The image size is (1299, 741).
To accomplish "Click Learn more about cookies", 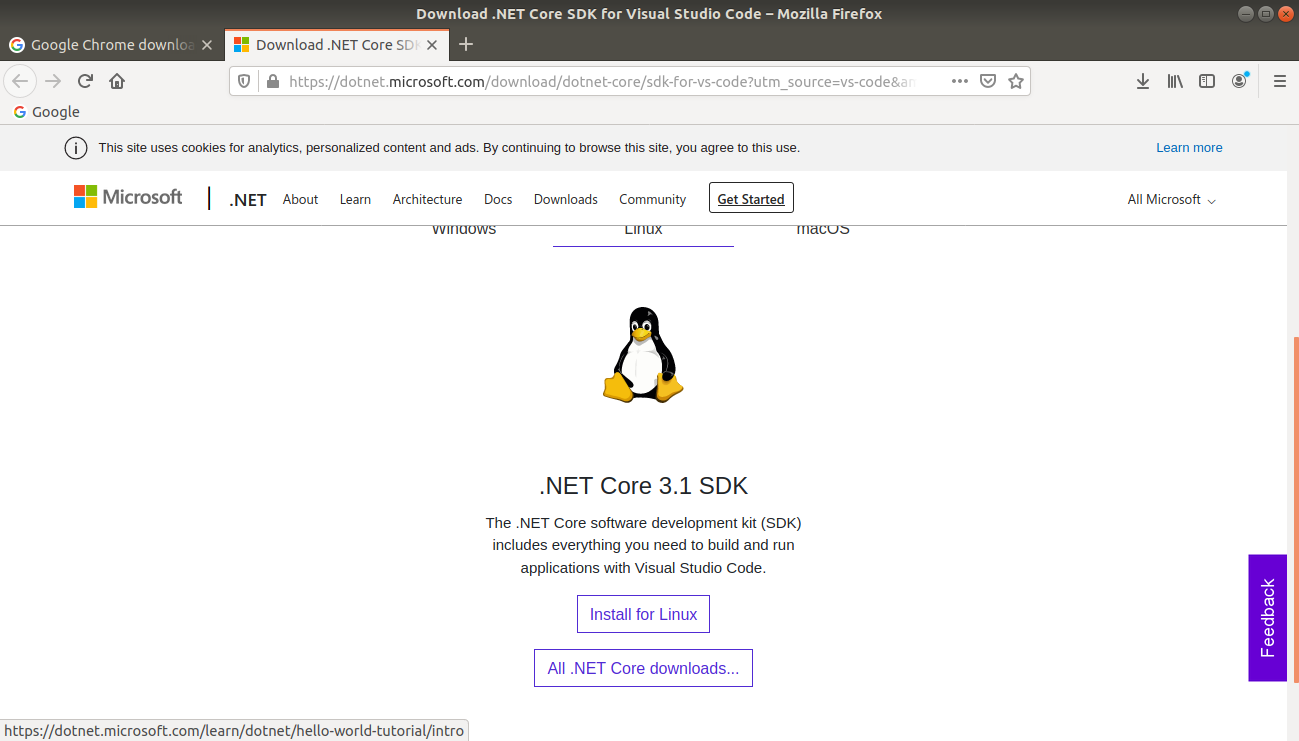I will 1189,148.
